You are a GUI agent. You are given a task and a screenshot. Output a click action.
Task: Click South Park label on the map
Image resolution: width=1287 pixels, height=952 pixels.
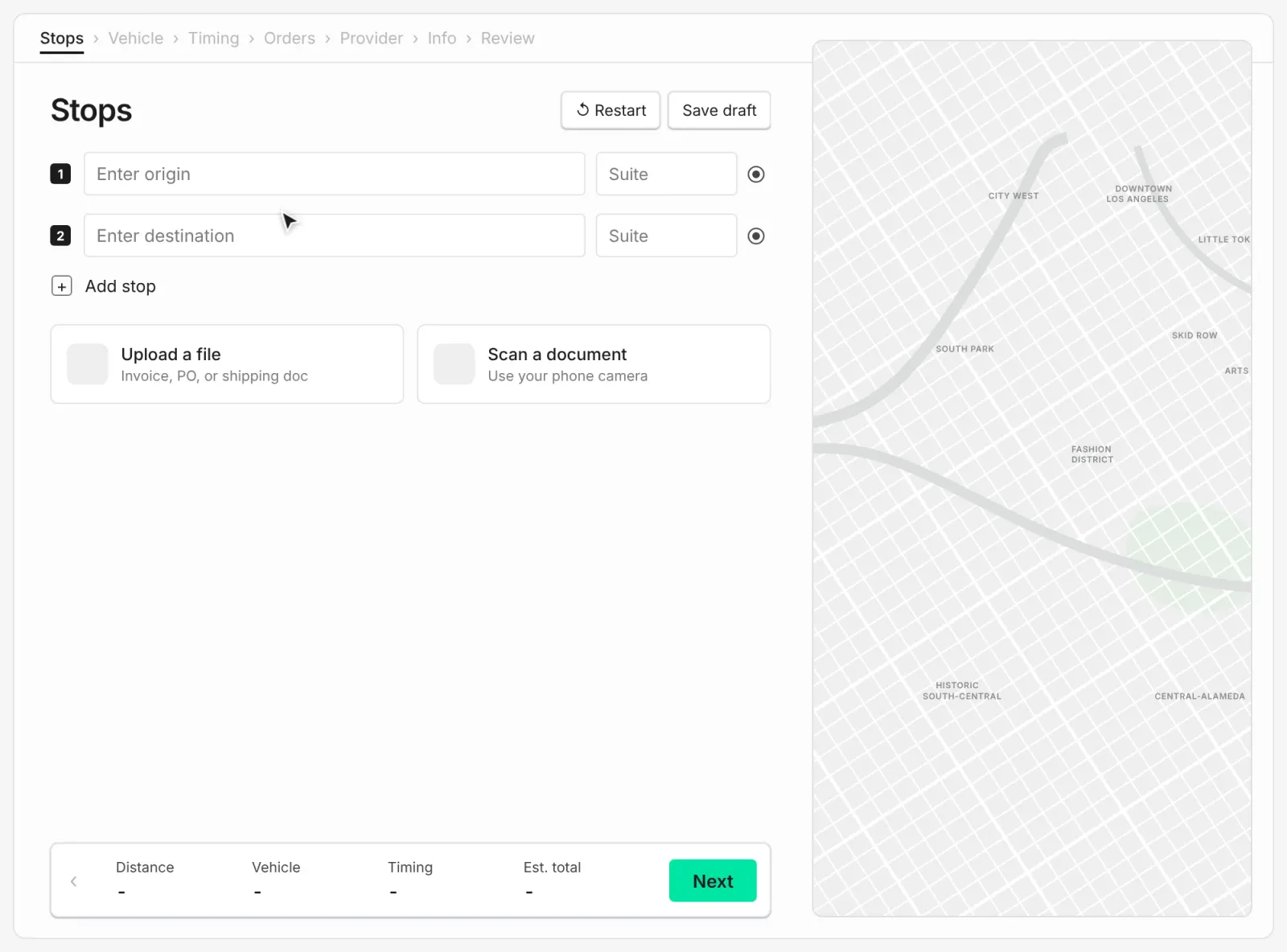tap(964, 349)
